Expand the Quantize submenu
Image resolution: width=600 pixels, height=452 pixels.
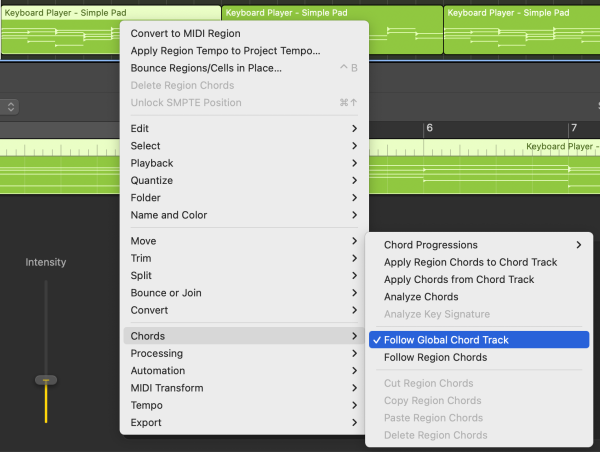244,180
